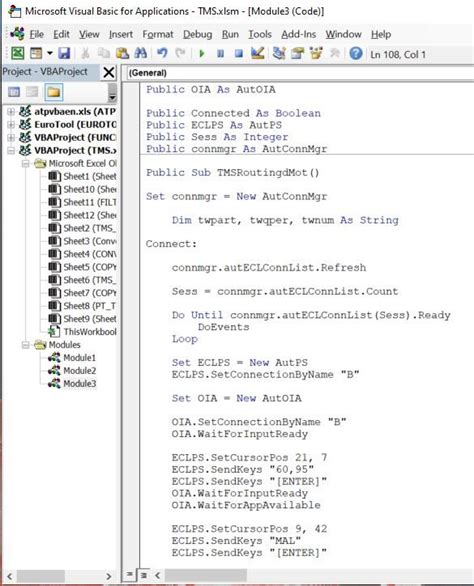Click the Break pause icon

click(x=221, y=54)
